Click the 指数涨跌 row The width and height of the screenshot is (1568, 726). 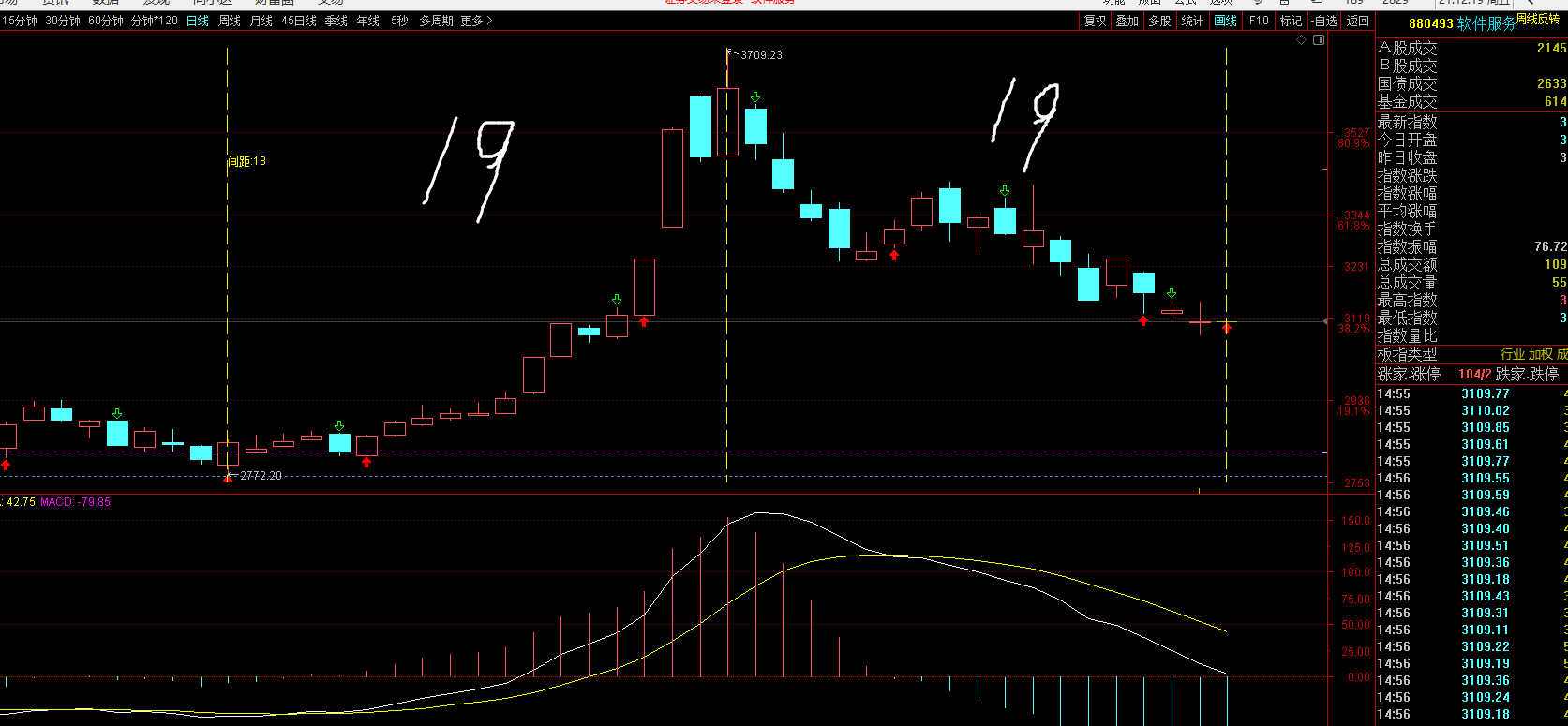[x=1471, y=175]
